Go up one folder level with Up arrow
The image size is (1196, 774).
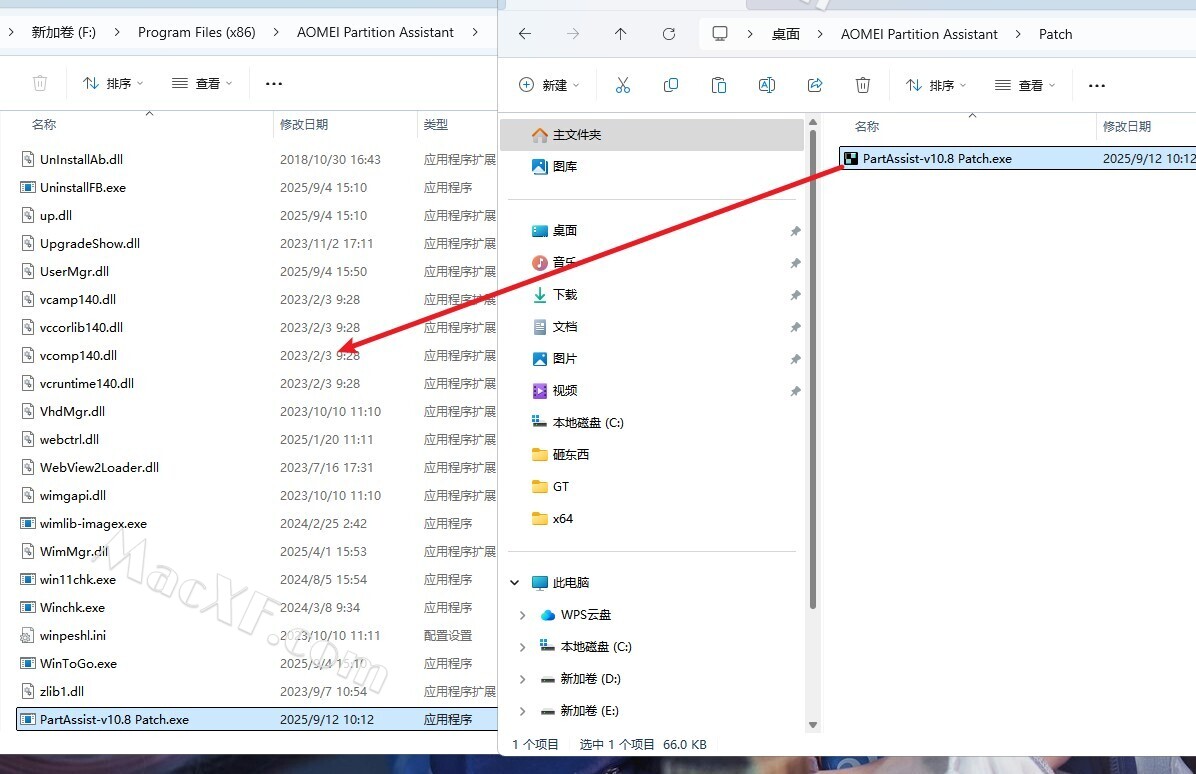(621, 34)
